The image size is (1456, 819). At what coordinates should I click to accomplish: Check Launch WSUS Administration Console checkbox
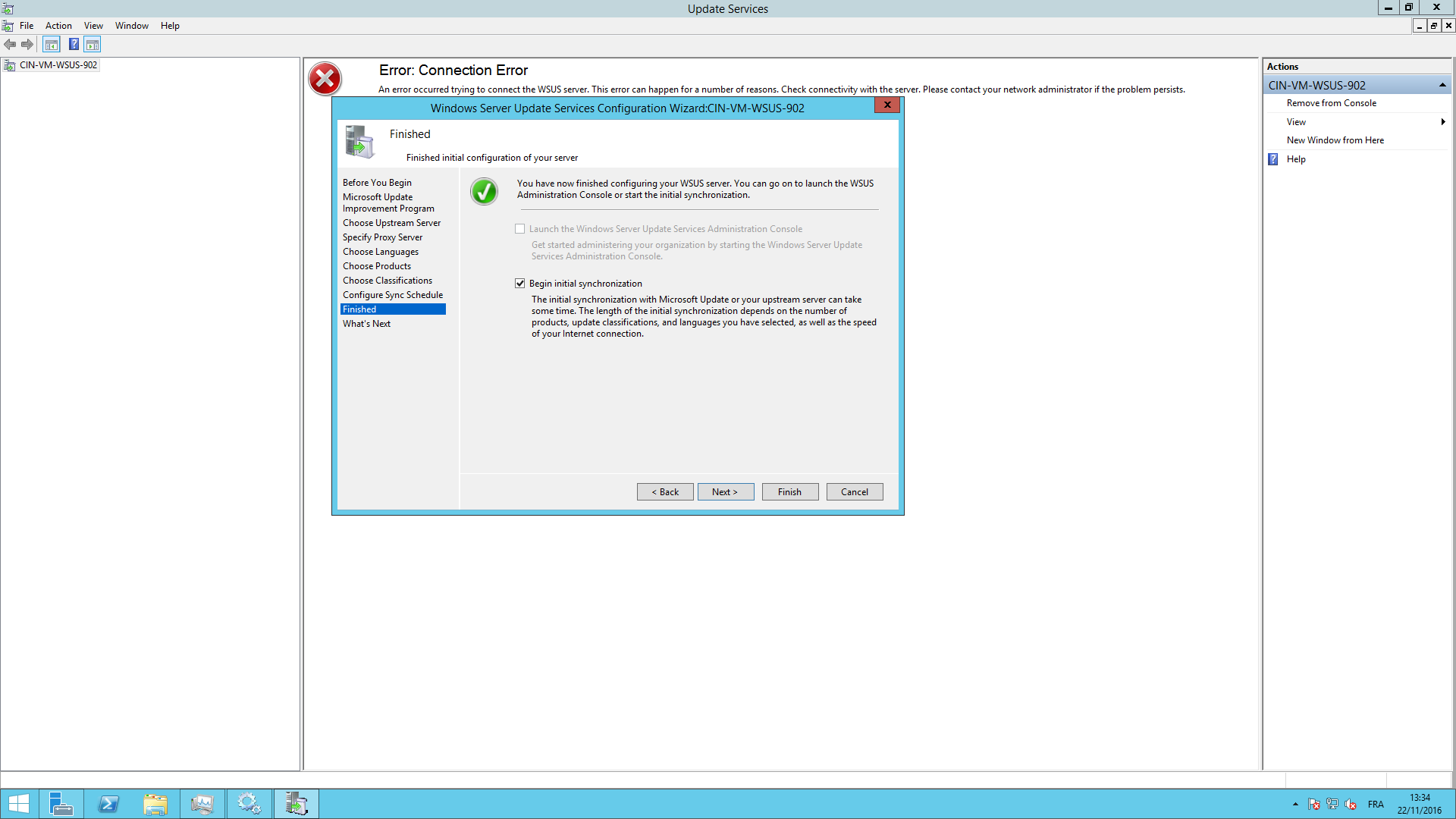(520, 229)
